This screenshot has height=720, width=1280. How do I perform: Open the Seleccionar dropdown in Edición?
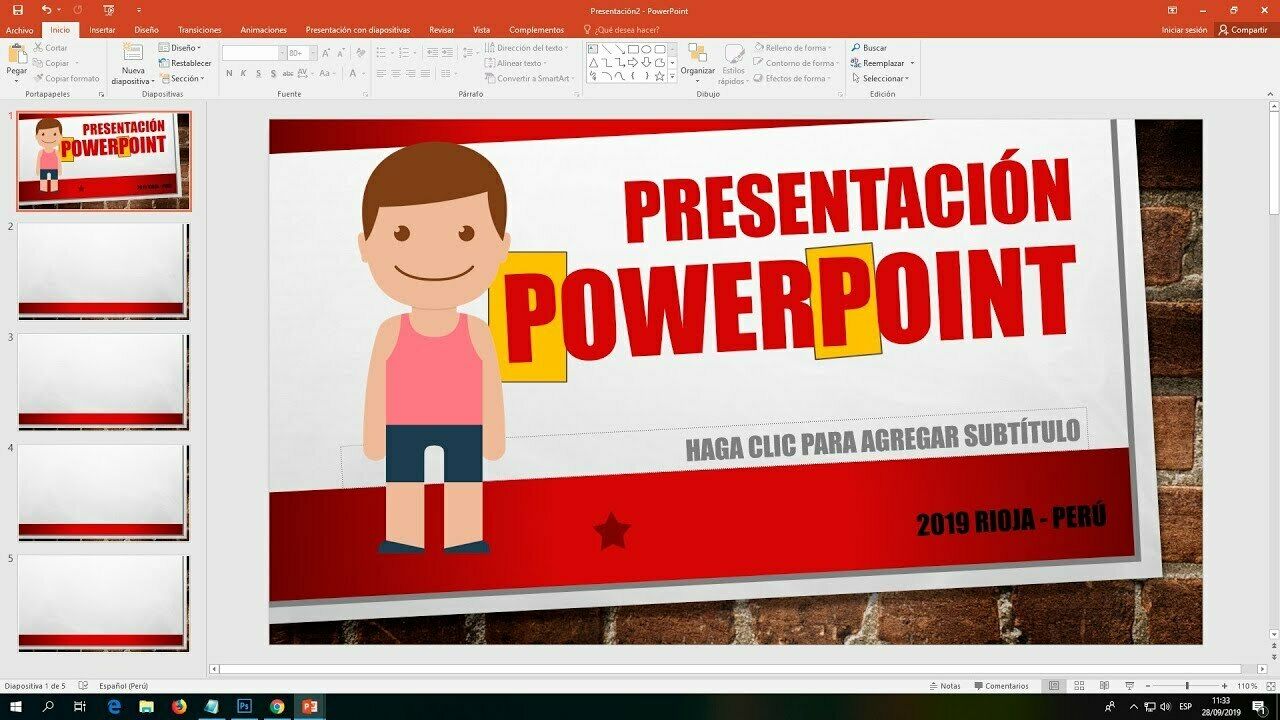point(884,78)
